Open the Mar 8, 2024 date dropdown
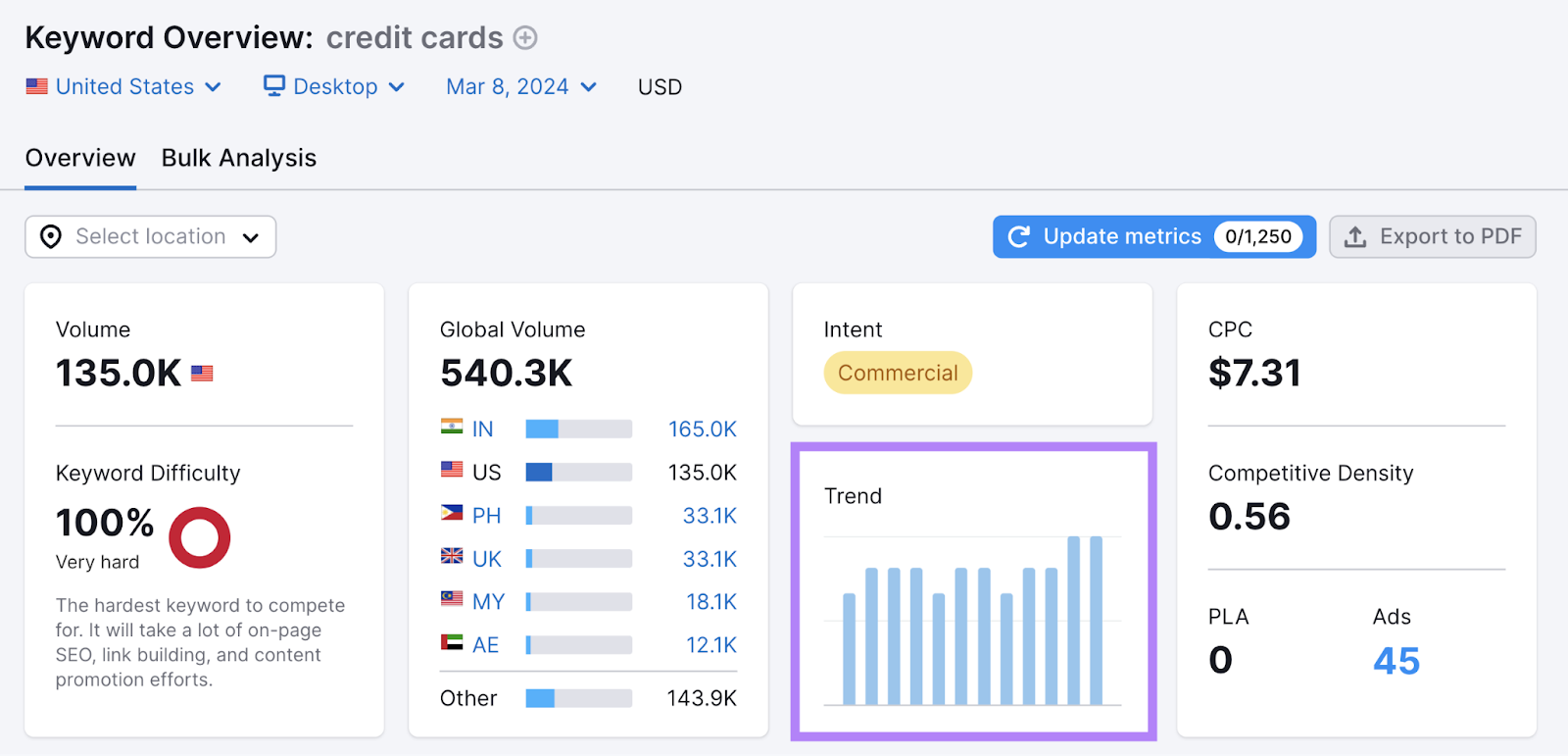Image resolution: width=1568 pixels, height=756 pixels. click(x=521, y=86)
